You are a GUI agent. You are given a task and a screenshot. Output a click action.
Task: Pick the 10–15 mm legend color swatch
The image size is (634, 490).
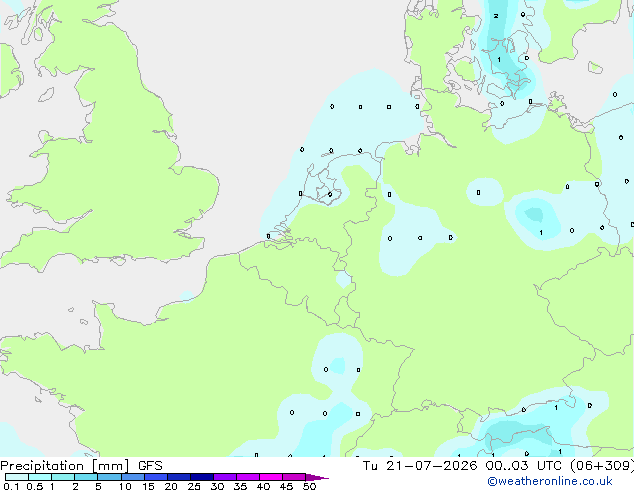(132, 477)
